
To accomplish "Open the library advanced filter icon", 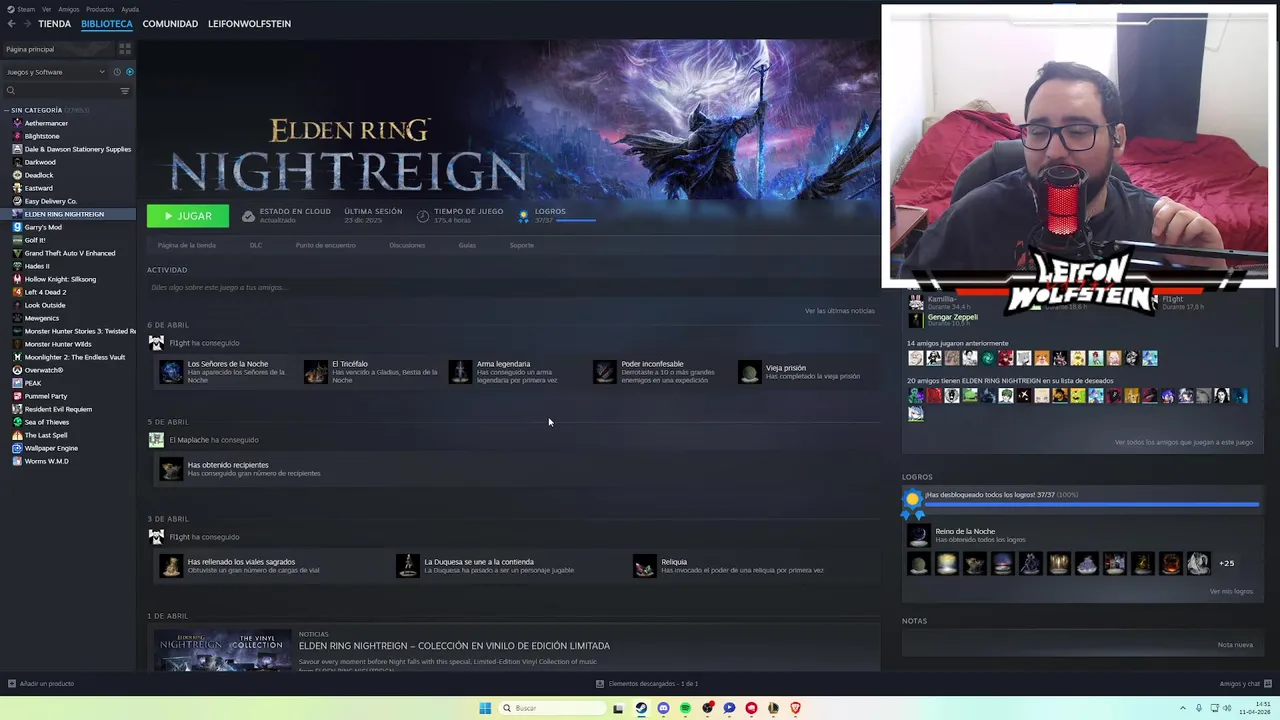I will pos(125,91).
